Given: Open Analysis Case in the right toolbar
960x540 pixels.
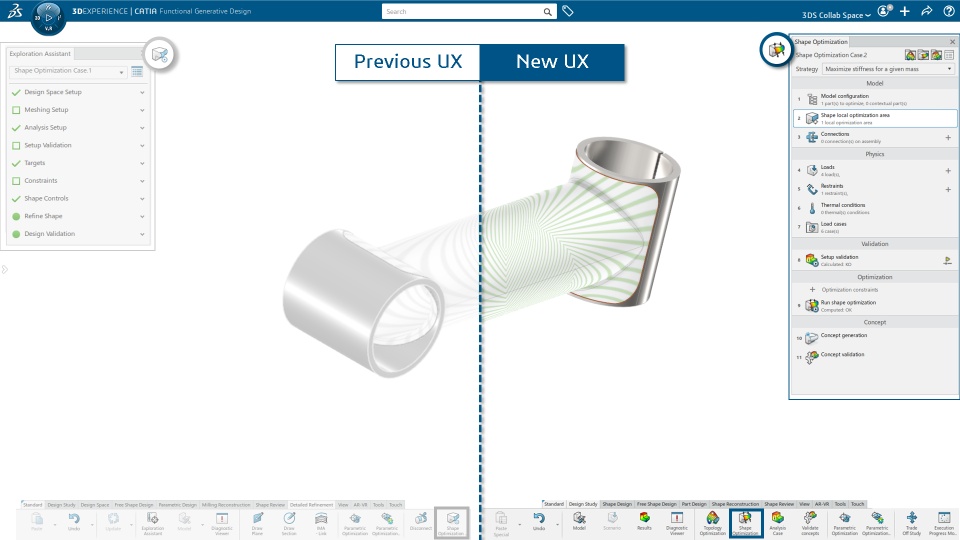Looking at the screenshot, I should tap(778, 524).
